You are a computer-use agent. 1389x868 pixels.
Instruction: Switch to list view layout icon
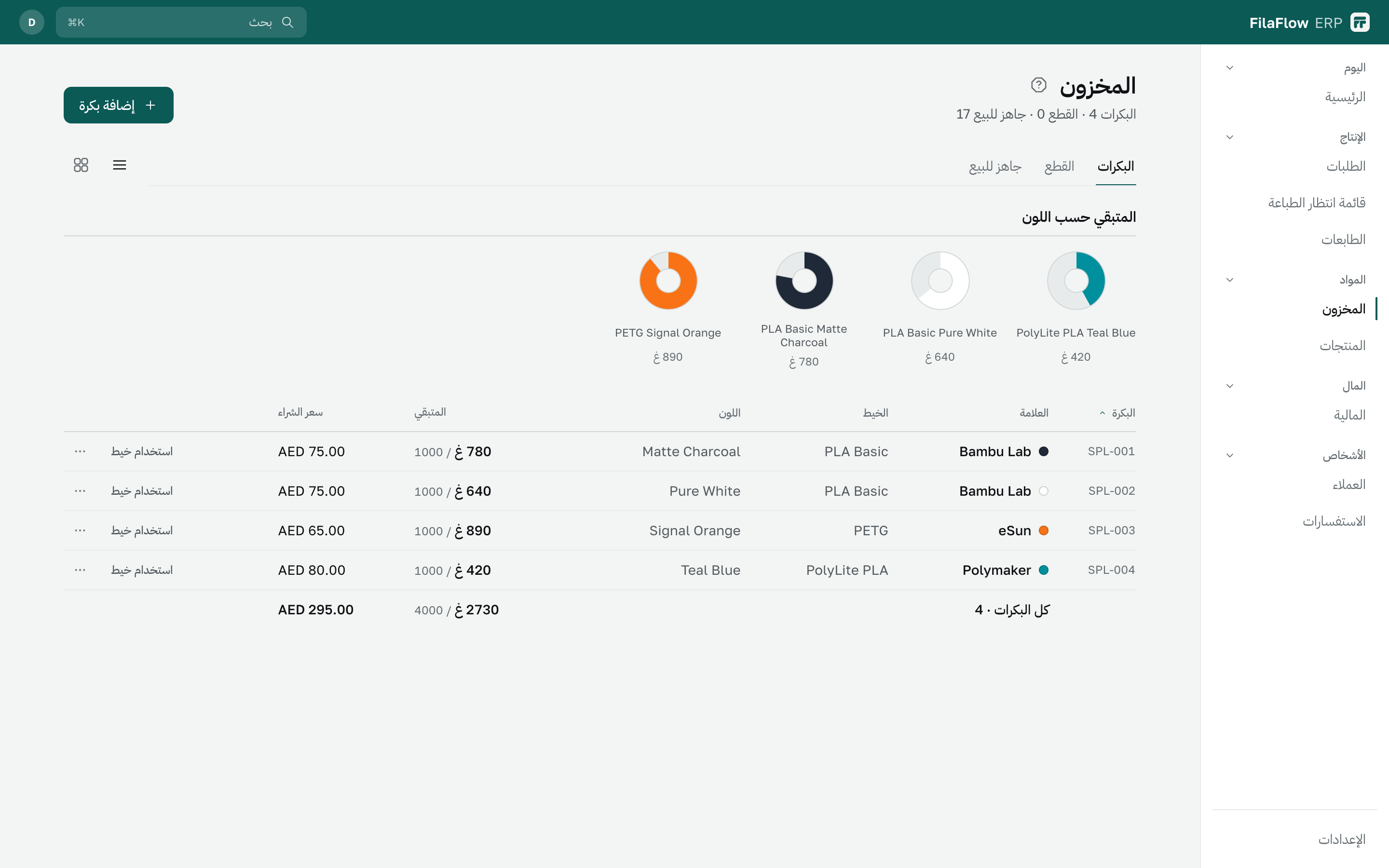(120, 165)
